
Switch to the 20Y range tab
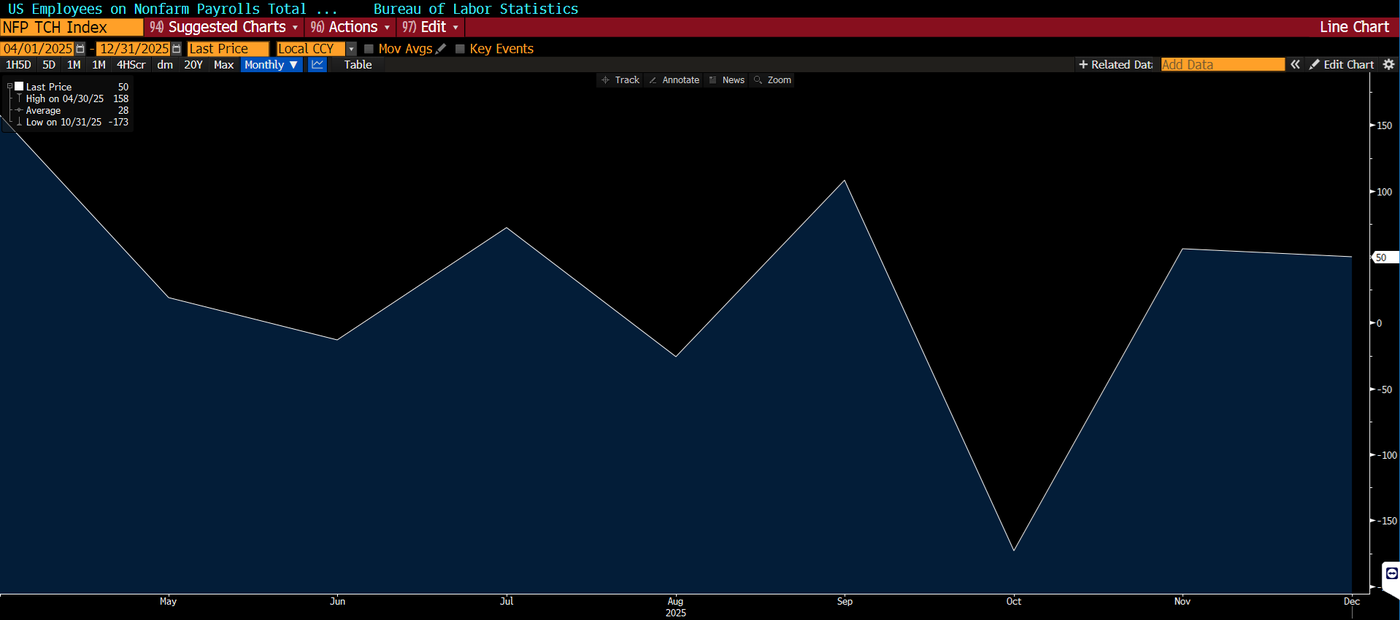194,64
